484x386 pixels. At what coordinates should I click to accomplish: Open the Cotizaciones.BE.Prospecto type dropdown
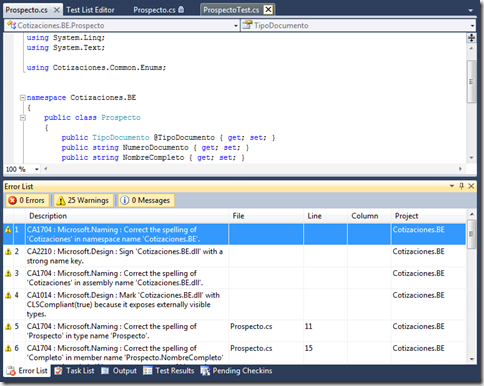click(235, 26)
